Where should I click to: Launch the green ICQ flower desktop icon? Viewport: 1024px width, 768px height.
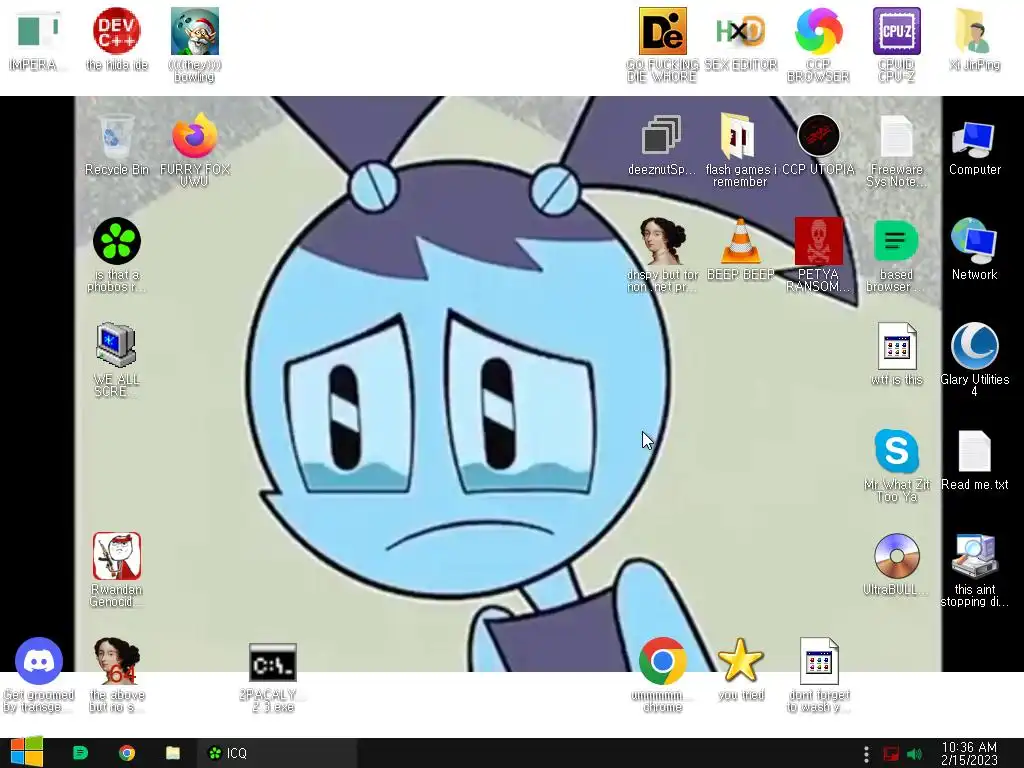pyautogui.click(x=117, y=241)
